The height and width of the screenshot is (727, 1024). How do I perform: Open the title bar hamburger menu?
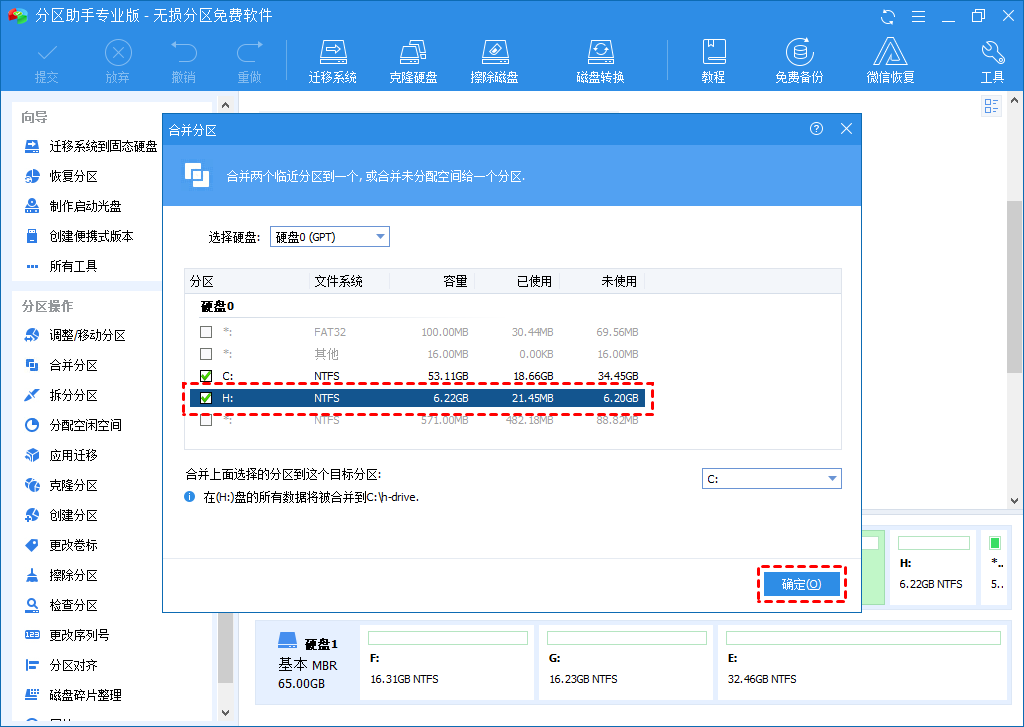[919, 16]
